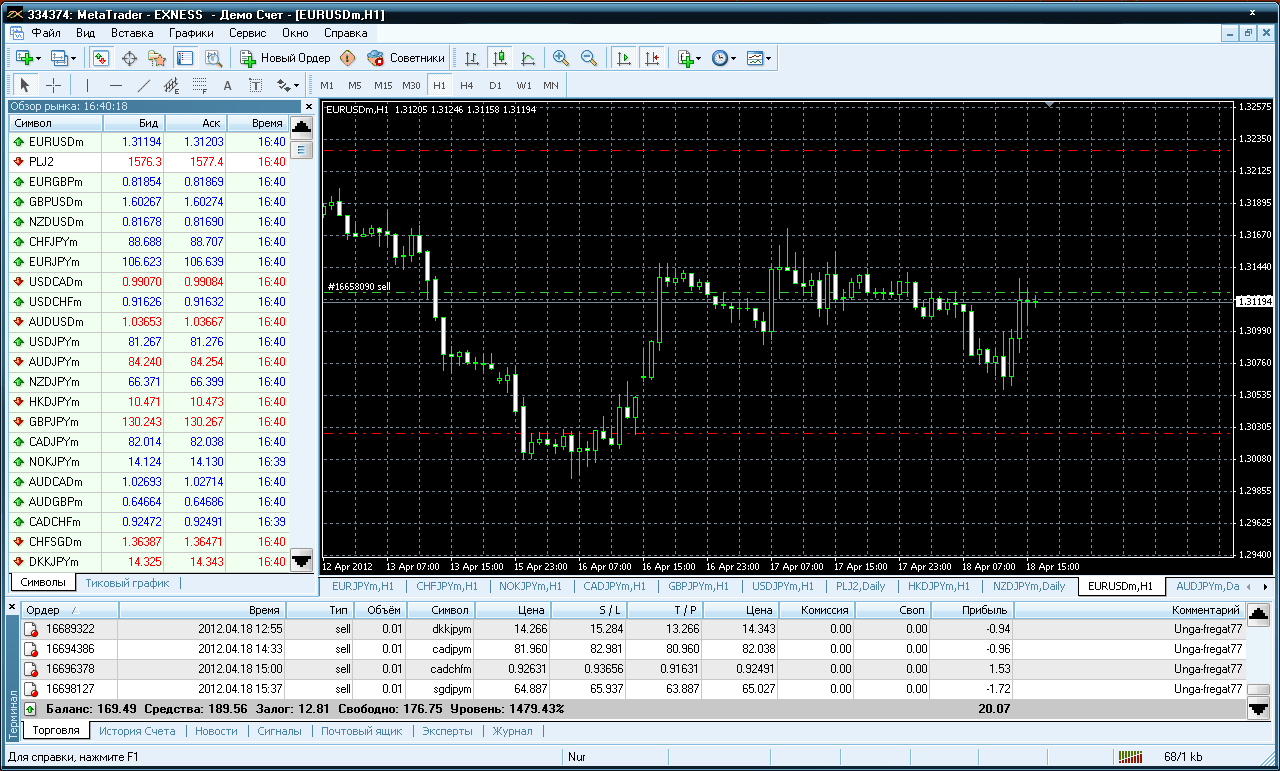
Task: Toggle the Terminal panel toolbar icon
Action: click(185, 58)
